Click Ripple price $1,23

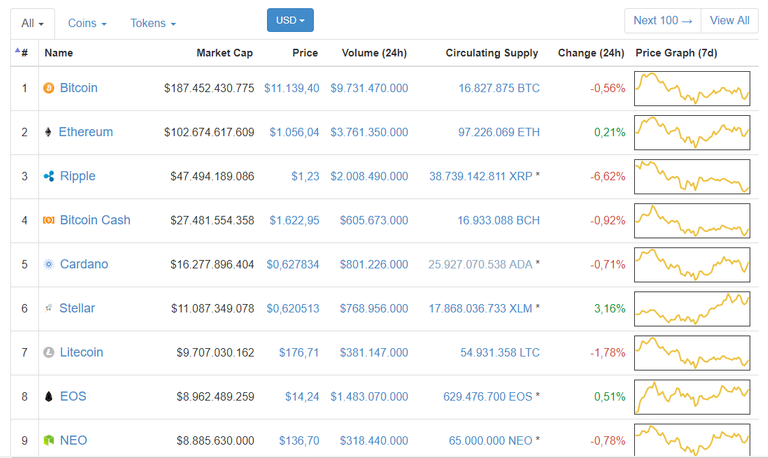(305, 176)
